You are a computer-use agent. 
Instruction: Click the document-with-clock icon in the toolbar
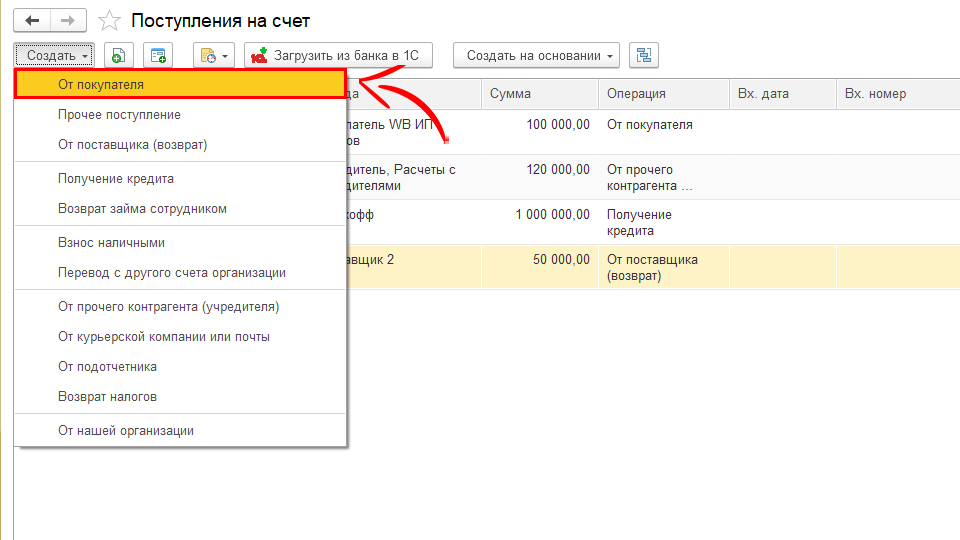click(213, 56)
